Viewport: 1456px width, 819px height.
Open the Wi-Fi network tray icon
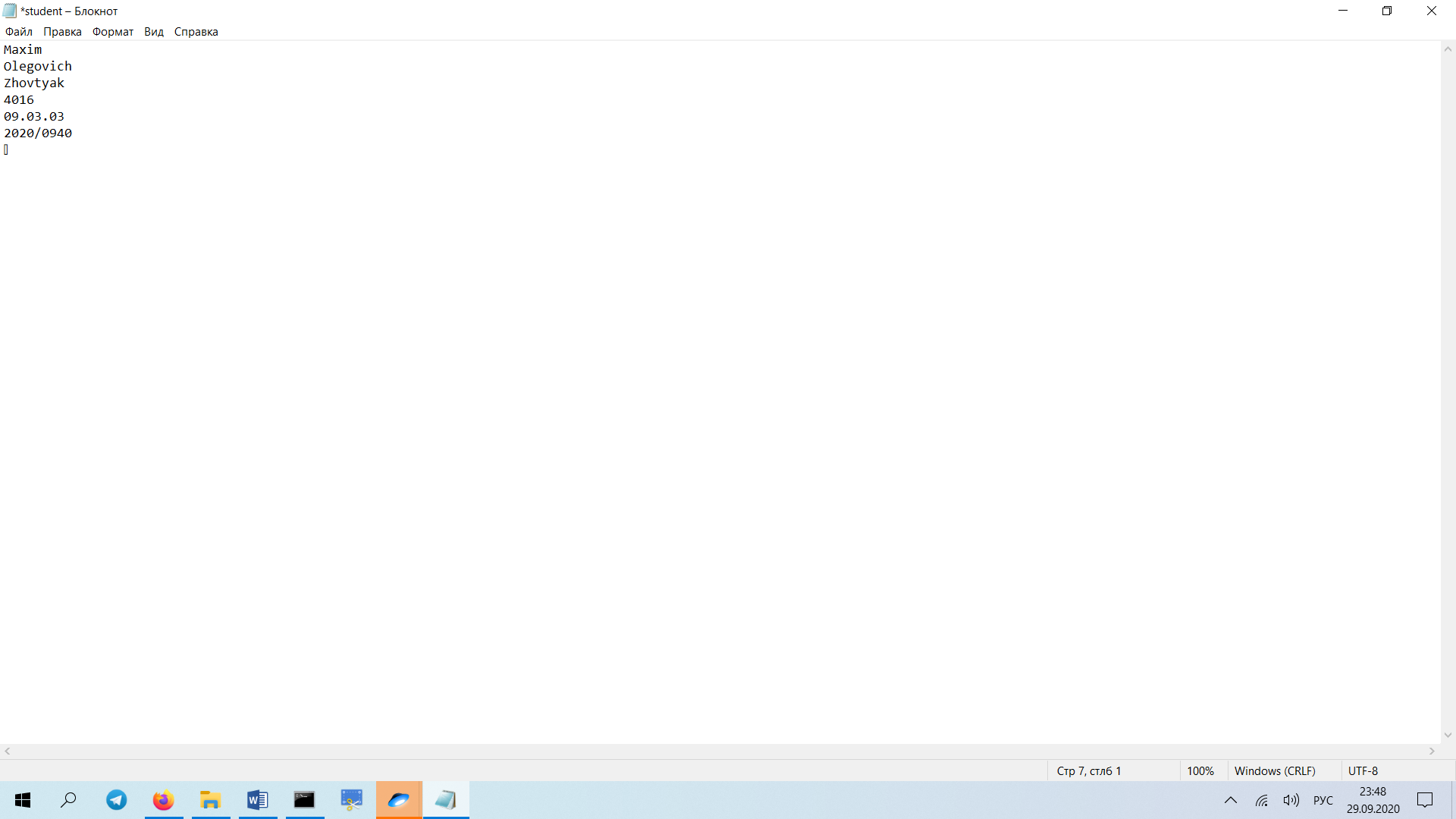coord(1261,800)
